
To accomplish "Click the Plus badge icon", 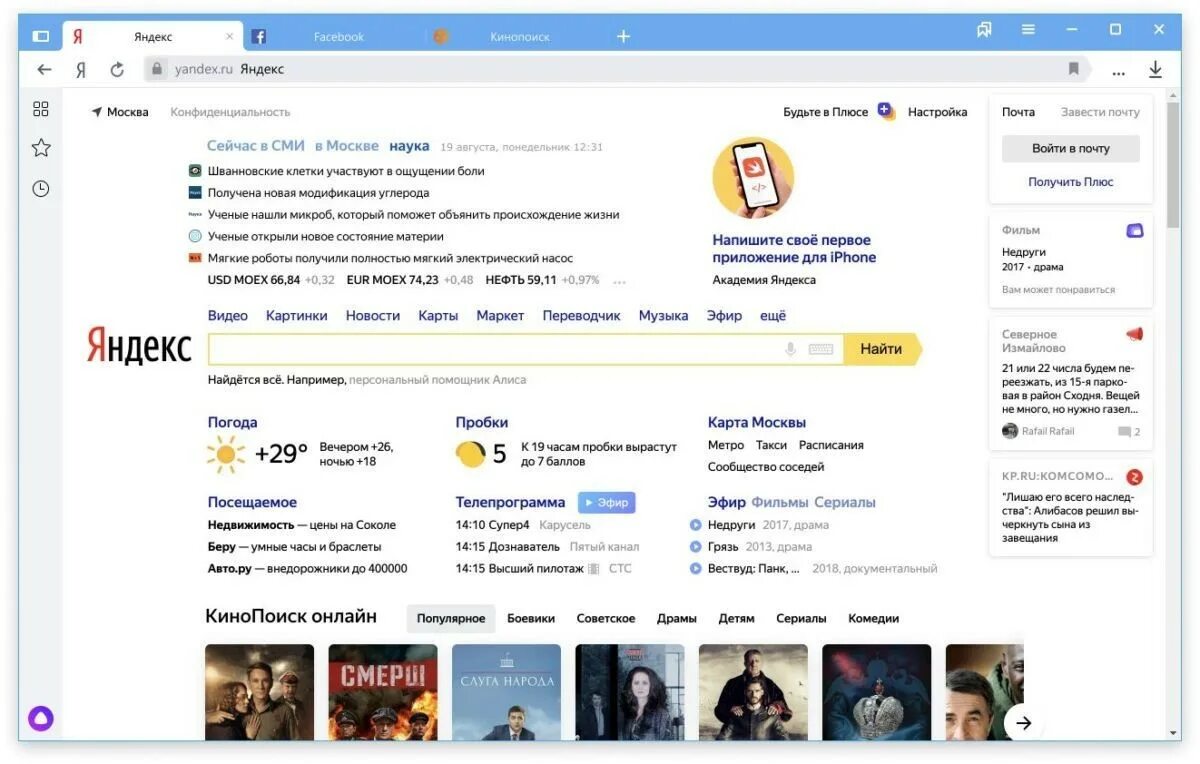I will coord(886,111).
